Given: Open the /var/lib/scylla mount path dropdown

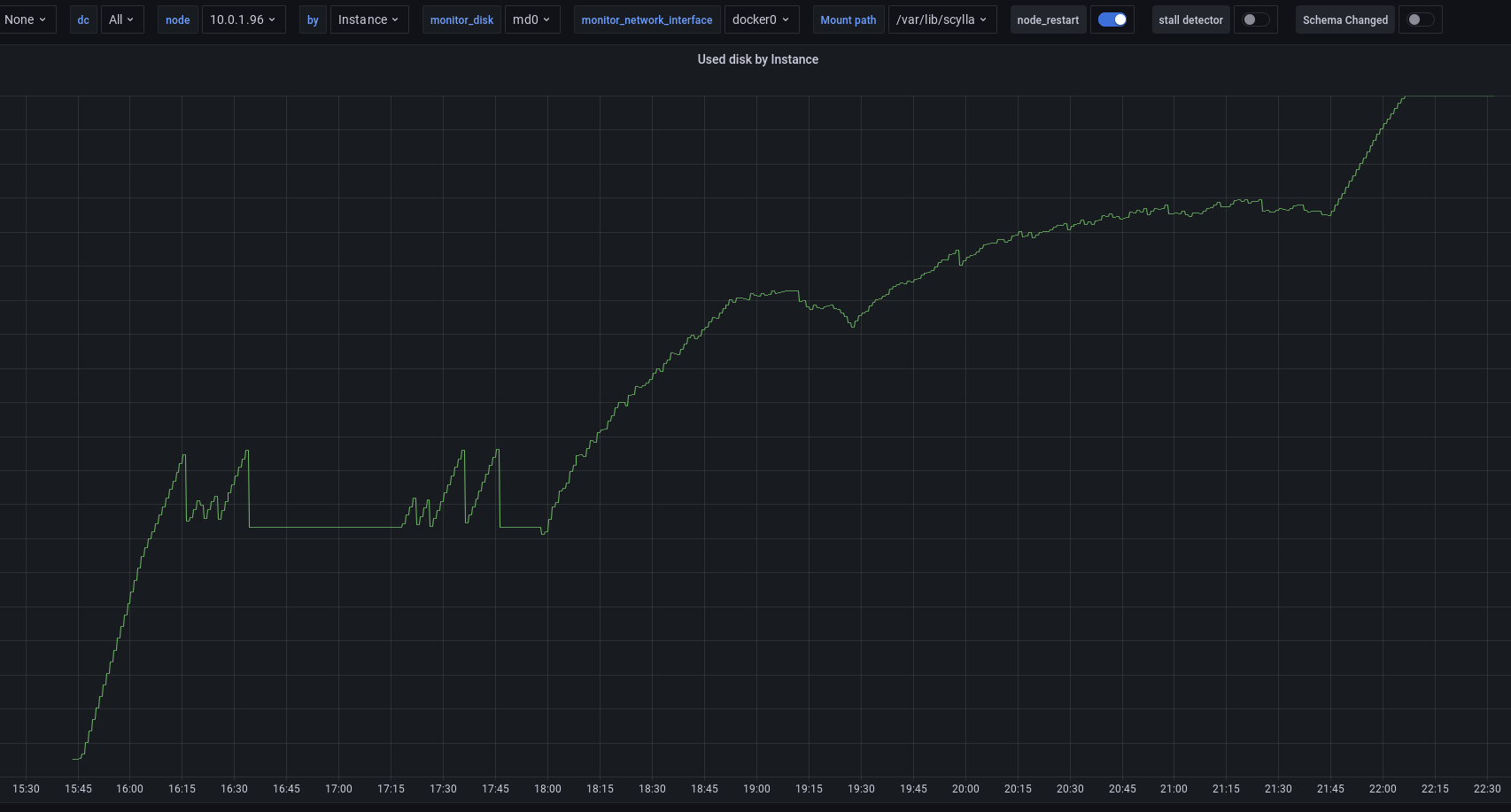Looking at the screenshot, I should [942, 19].
